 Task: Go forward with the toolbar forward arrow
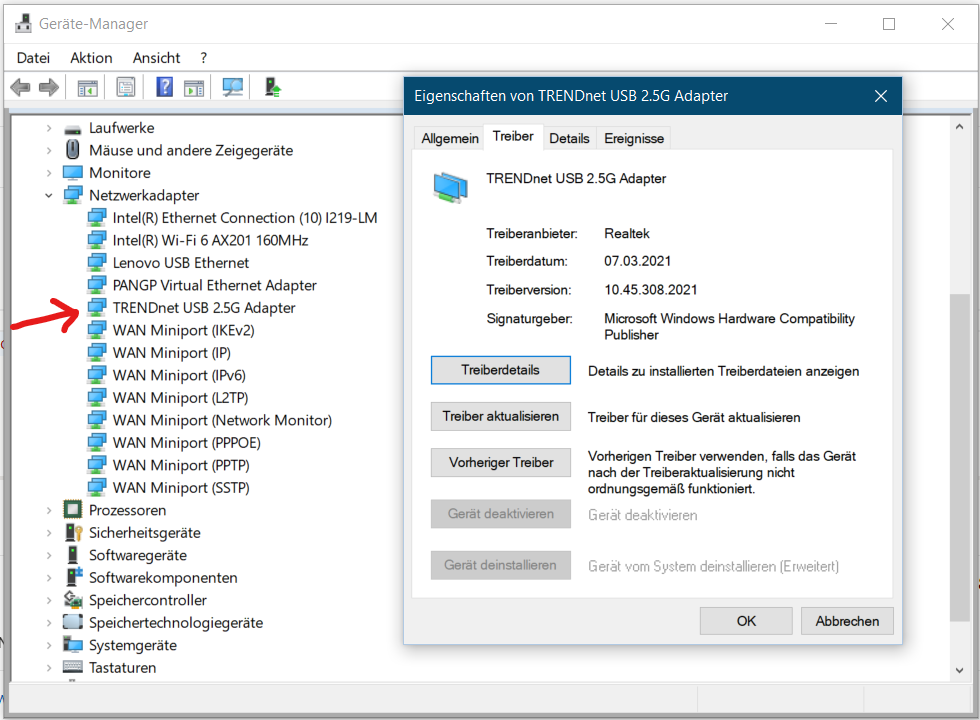click(49, 88)
